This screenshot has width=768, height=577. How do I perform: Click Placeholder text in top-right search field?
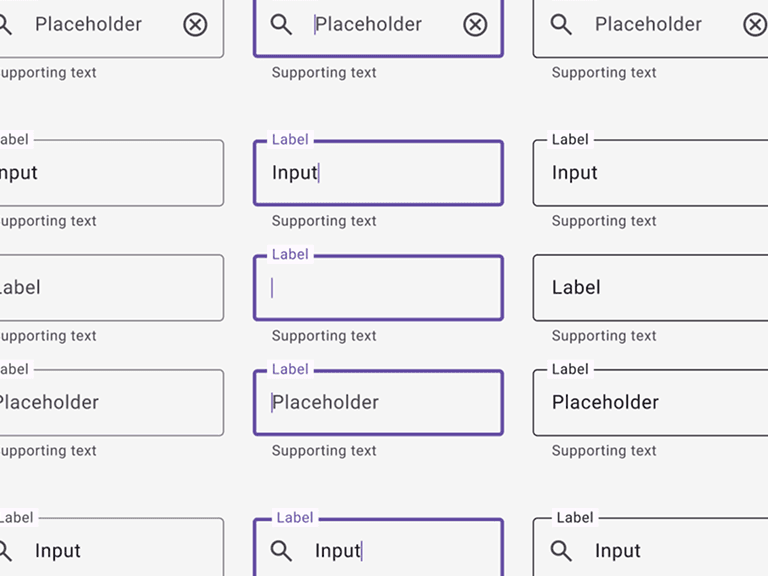648,25
